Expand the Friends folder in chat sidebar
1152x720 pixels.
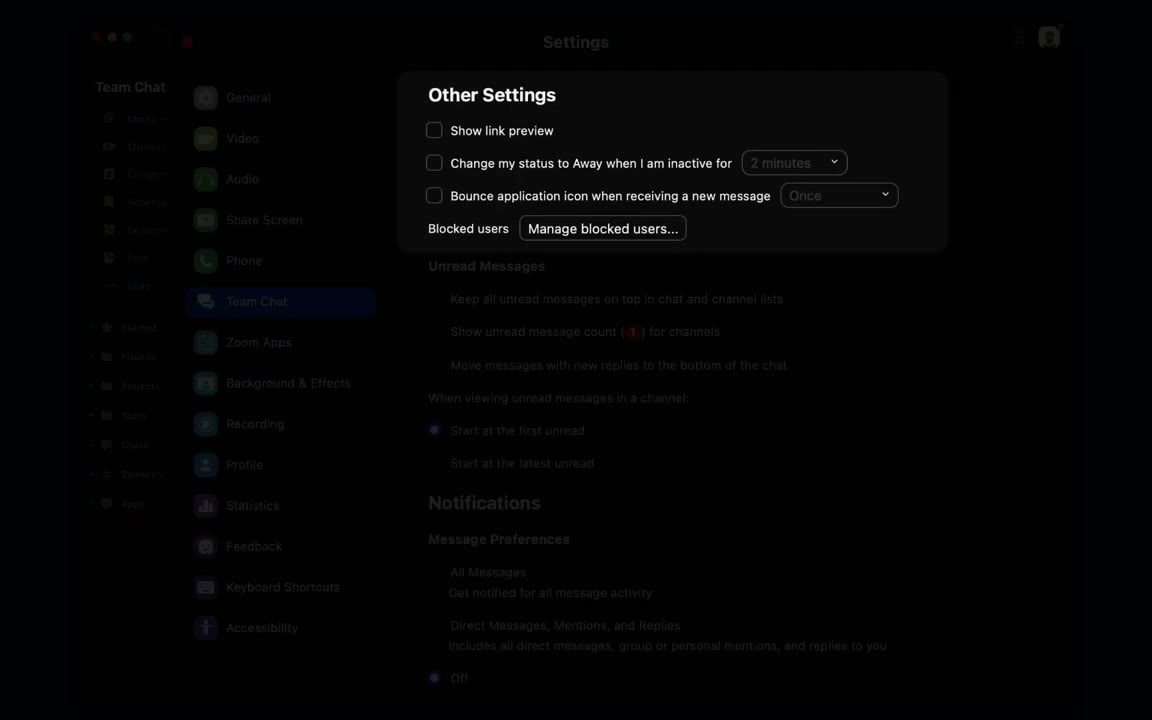[x=92, y=357]
